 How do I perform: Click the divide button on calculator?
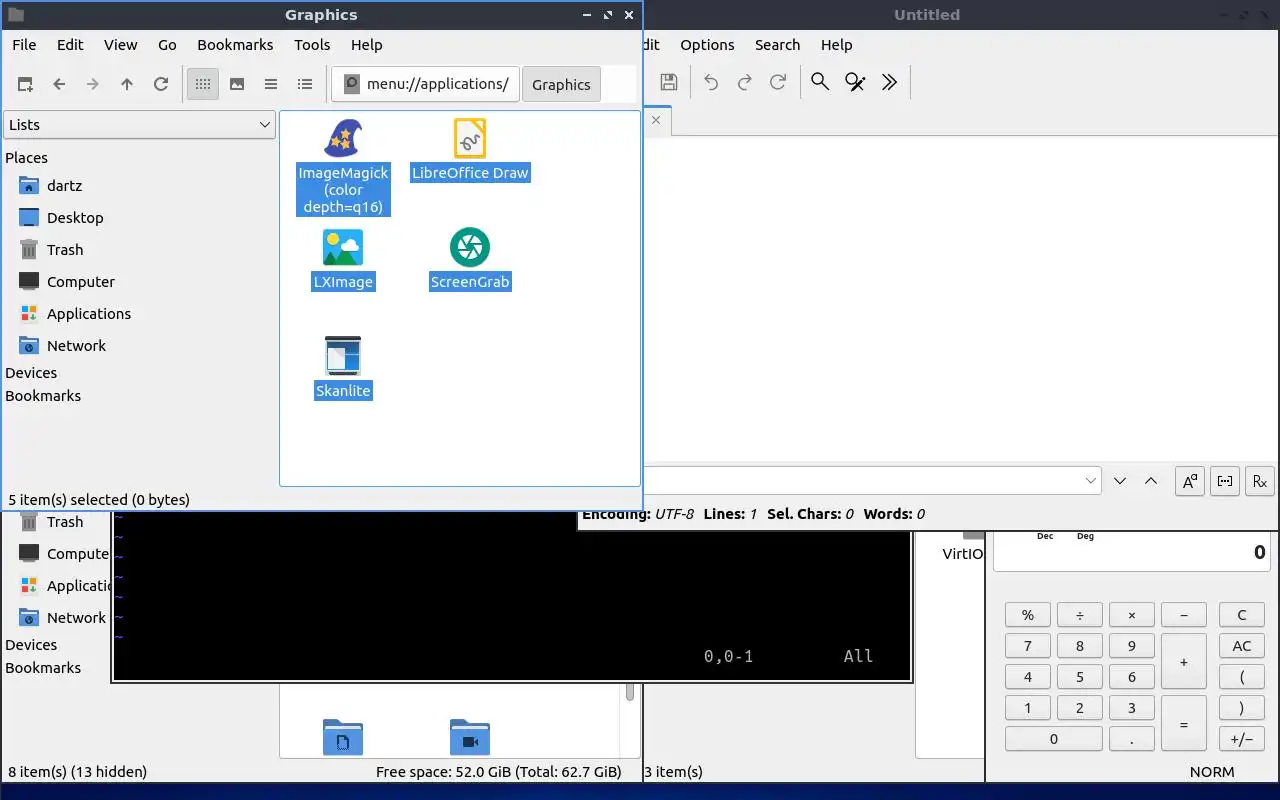[x=1080, y=615]
